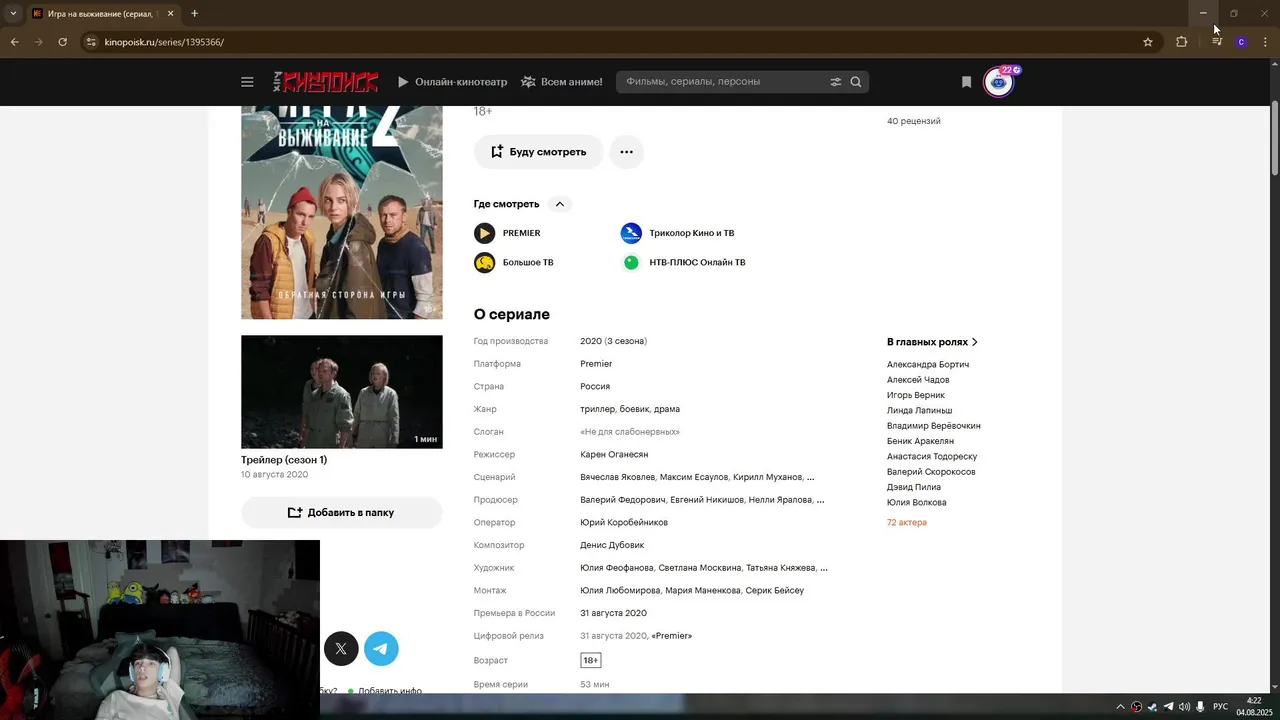Image resolution: width=1280 pixels, height=720 pixels.
Task: Expand the full Художник list
Action: pos(823,568)
